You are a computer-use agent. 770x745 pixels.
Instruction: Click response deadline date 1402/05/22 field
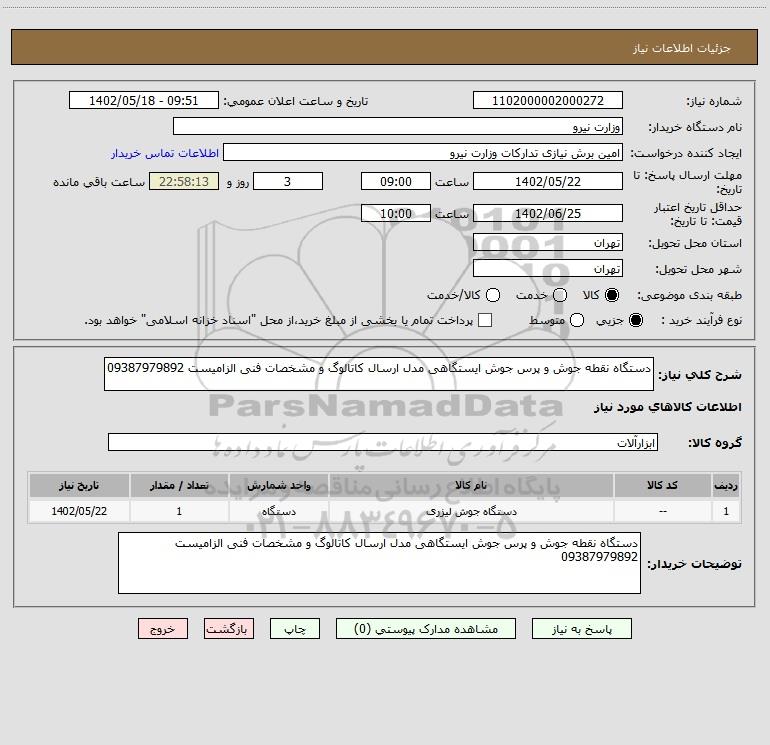[548, 181]
